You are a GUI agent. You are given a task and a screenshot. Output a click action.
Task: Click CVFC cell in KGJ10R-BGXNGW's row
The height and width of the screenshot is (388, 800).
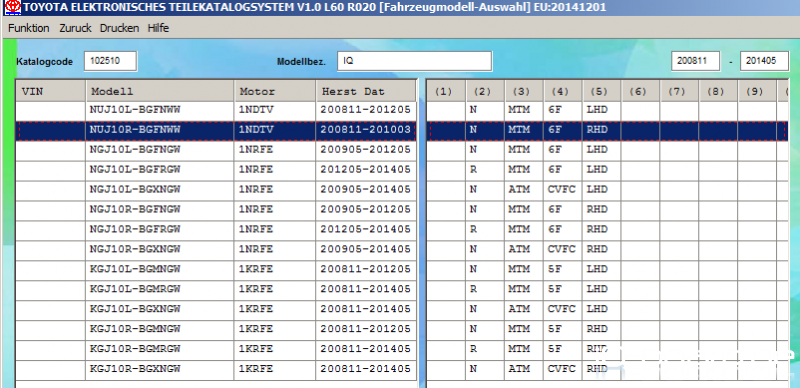tap(563, 369)
